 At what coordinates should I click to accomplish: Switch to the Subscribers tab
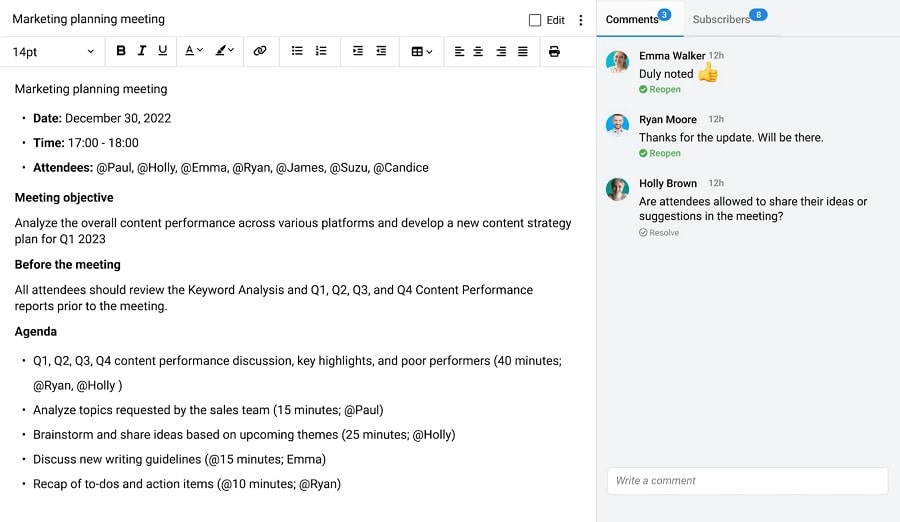tap(730, 19)
